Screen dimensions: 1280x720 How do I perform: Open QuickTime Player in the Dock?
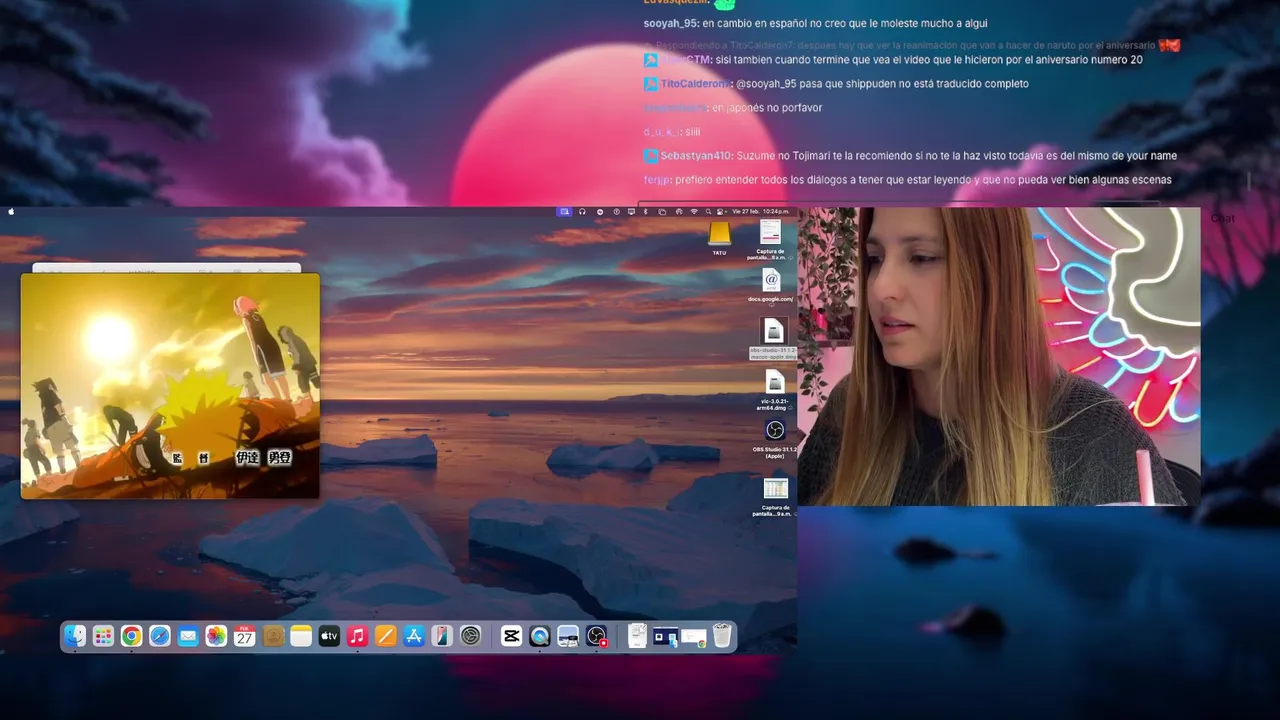click(x=540, y=636)
